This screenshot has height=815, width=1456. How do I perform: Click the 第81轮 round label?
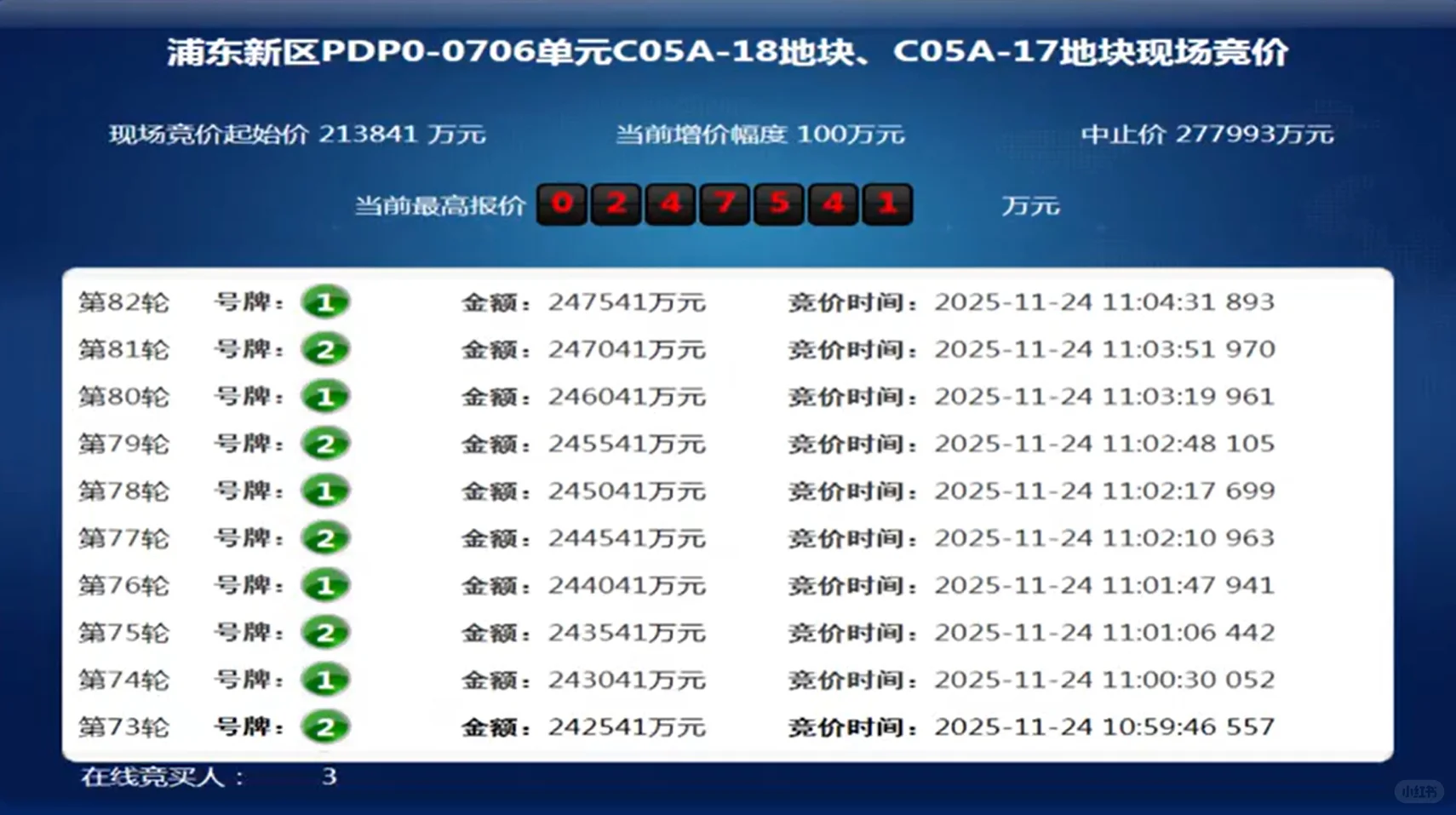point(124,349)
